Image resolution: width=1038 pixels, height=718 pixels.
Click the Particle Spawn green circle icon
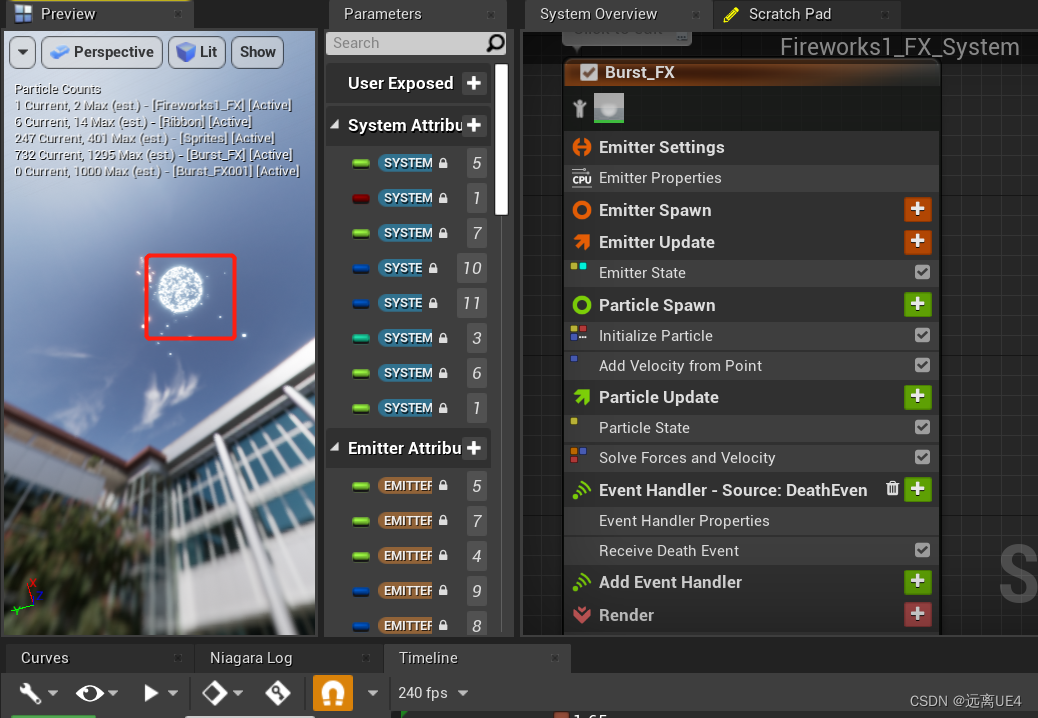582,305
